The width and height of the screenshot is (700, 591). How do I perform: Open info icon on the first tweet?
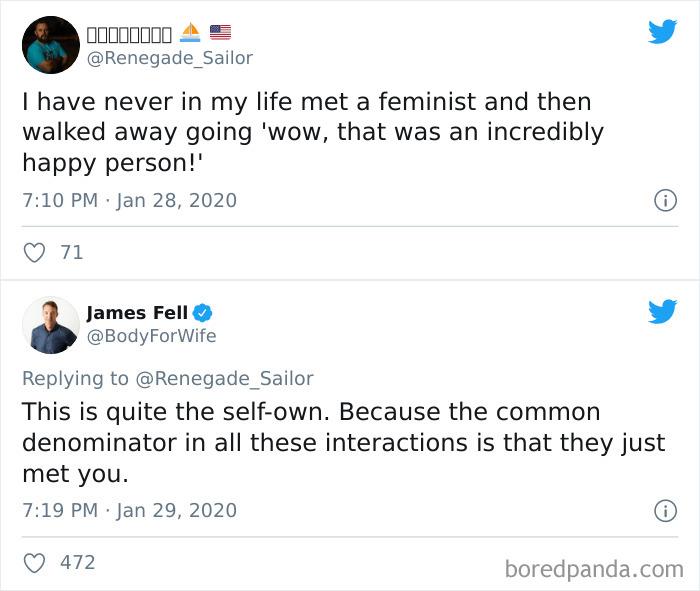coord(664,200)
